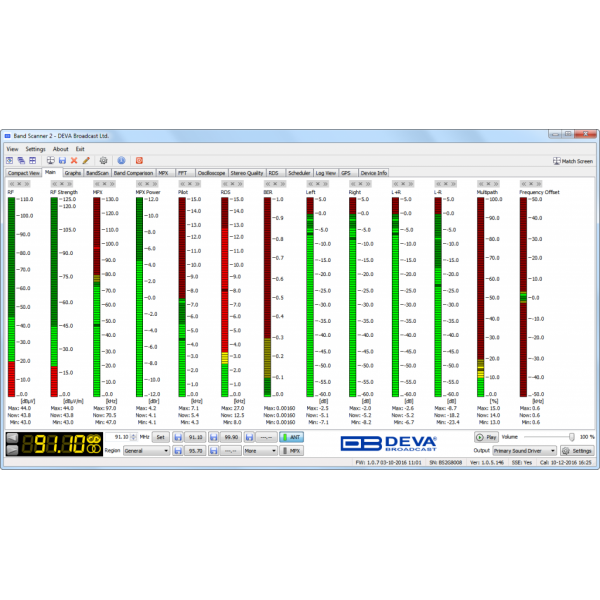Viewport: 600px width, 600px height.
Task: Switch to the Log View tab
Action: (326, 173)
